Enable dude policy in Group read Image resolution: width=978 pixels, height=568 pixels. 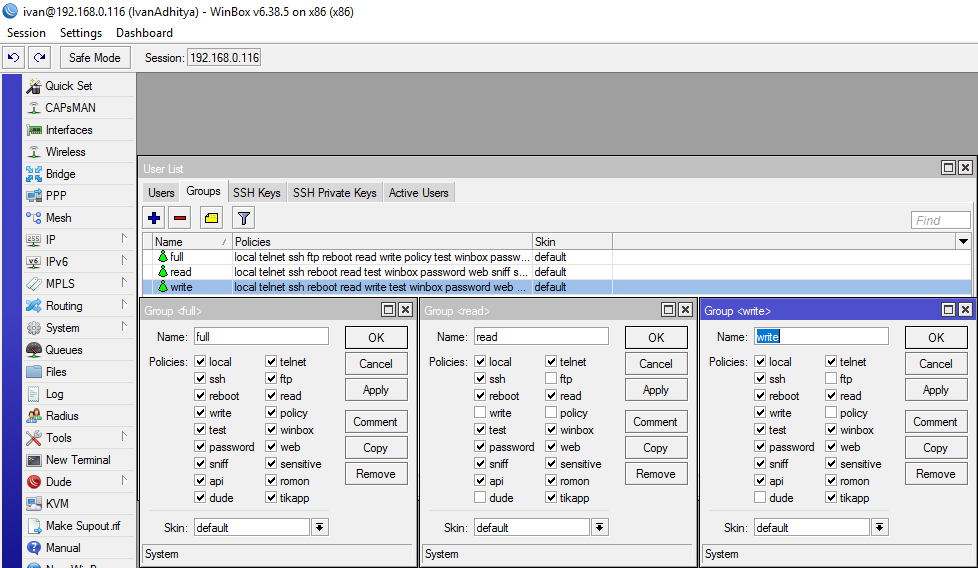[480, 498]
